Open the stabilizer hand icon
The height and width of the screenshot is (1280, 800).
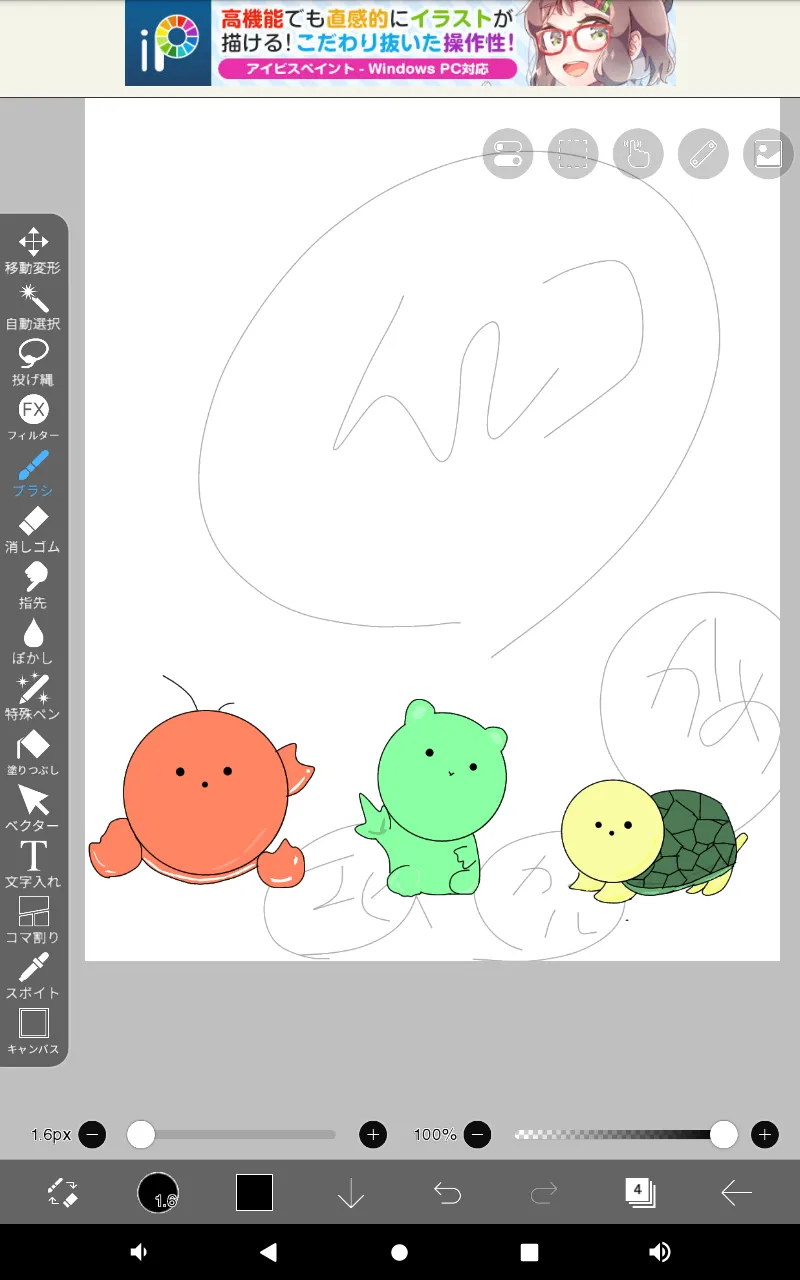[x=638, y=154]
